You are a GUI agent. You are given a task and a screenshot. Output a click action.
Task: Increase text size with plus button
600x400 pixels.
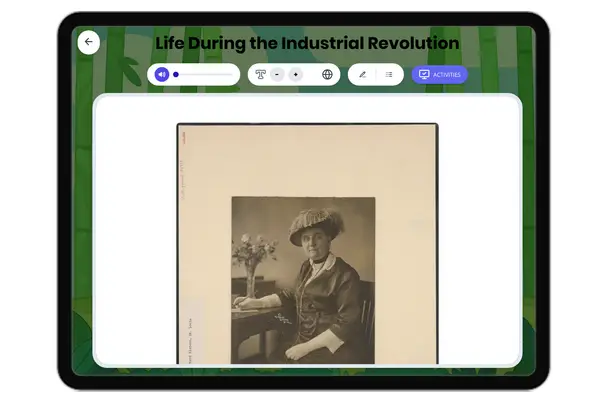[x=295, y=74]
